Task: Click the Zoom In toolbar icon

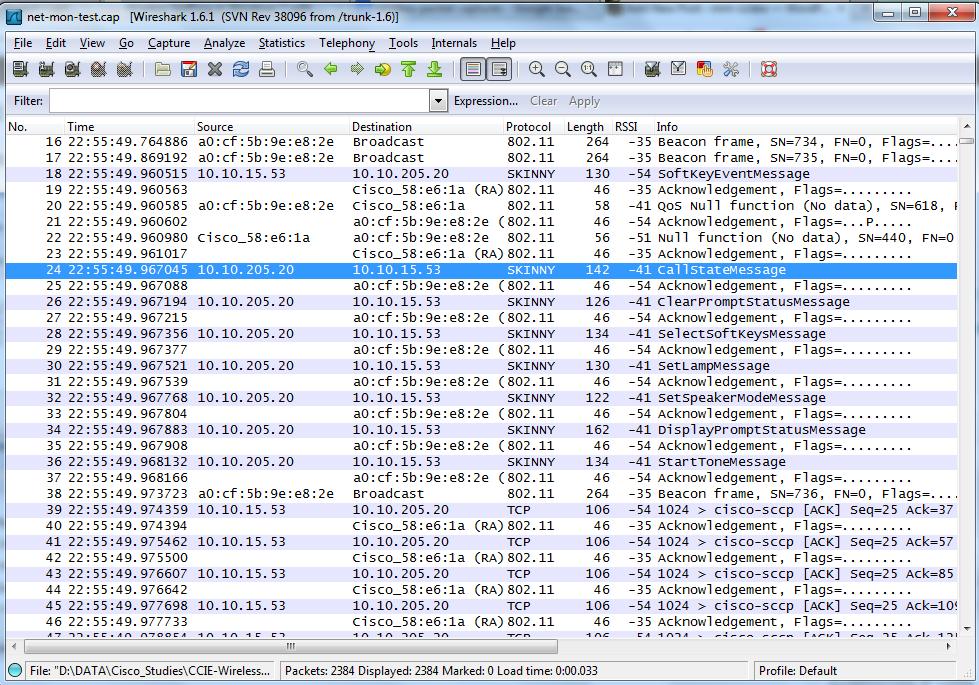Action: coord(537,69)
